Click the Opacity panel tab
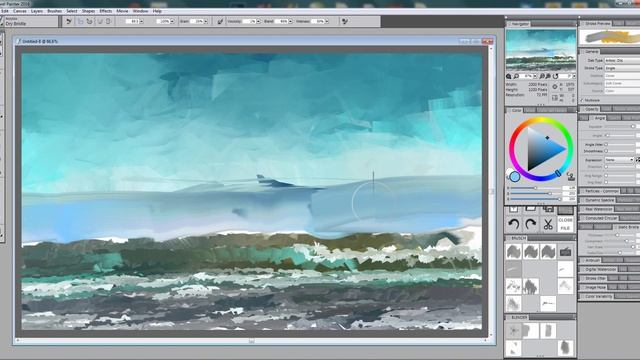640x360 pixels. click(x=591, y=109)
